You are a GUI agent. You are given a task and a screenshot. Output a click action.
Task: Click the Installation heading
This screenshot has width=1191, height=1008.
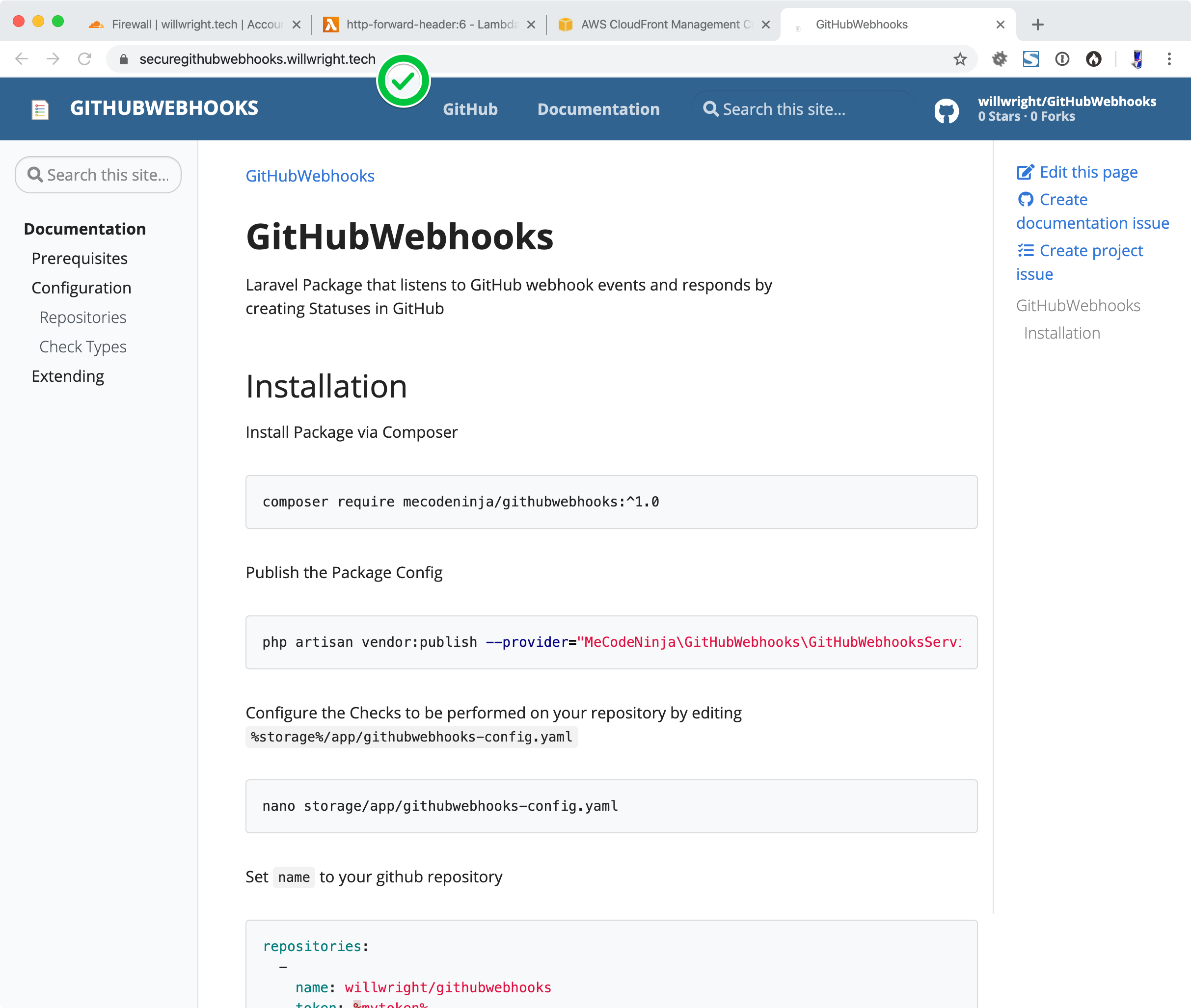click(x=326, y=386)
